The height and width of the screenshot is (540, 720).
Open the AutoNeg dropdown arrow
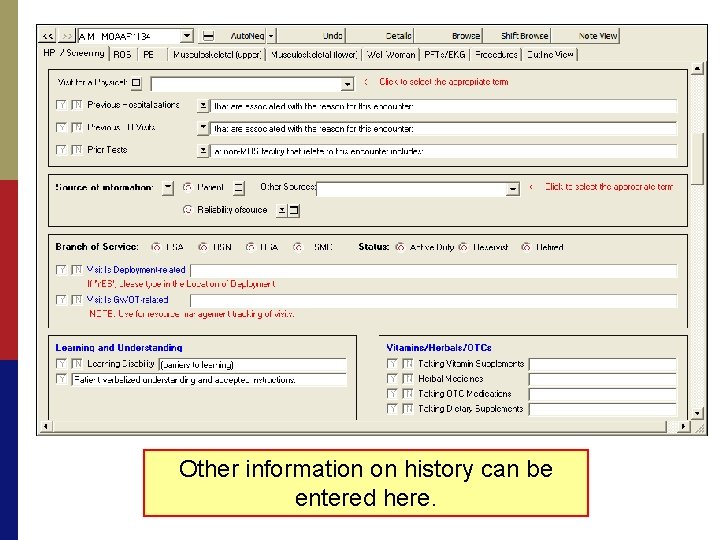(271, 36)
